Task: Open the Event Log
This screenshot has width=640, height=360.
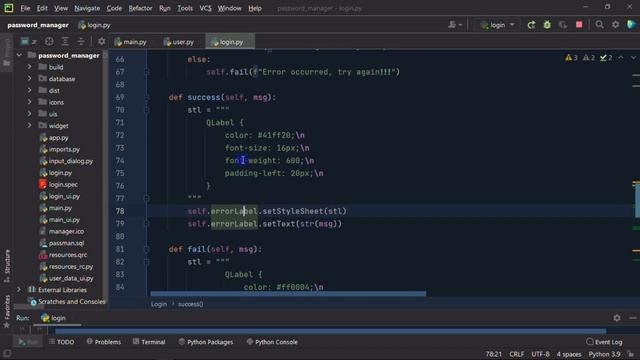Action: pyautogui.click(x=604, y=342)
